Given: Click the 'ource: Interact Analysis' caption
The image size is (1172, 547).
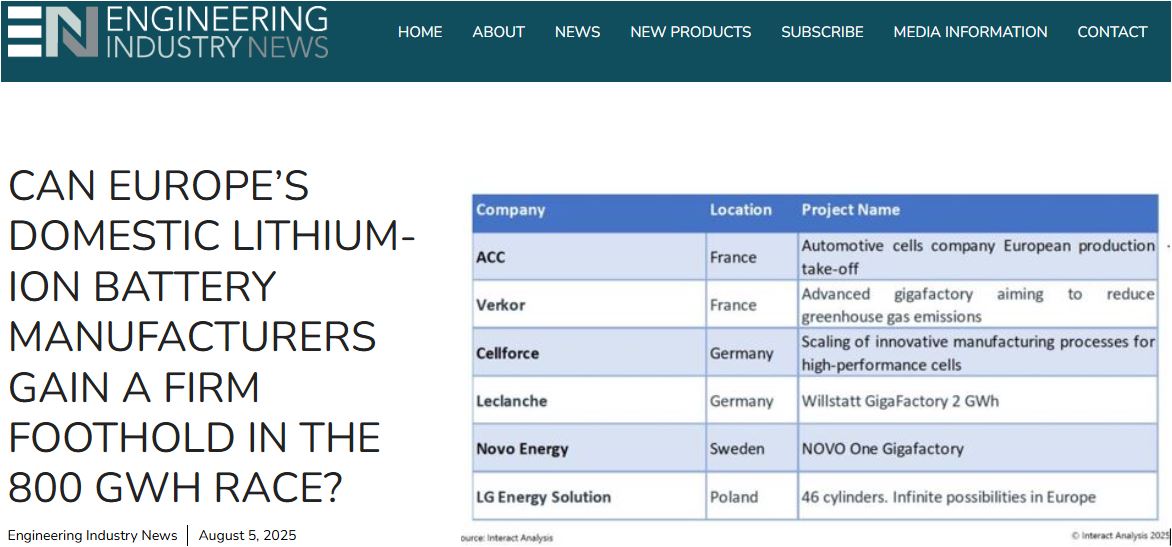Looking at the screenshot, I should tap(506, 537).
